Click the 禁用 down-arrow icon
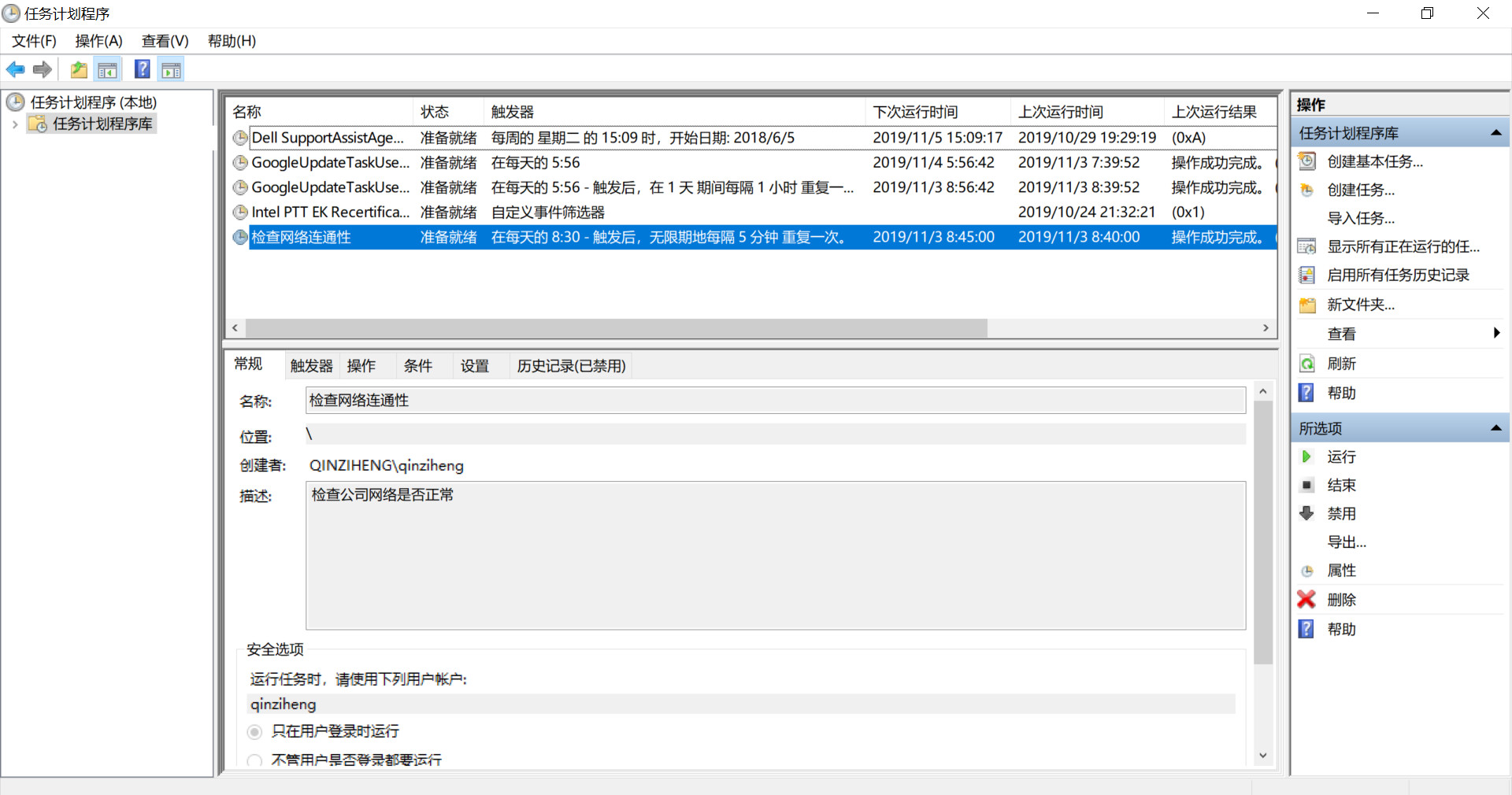 [x=1307, y=513]
